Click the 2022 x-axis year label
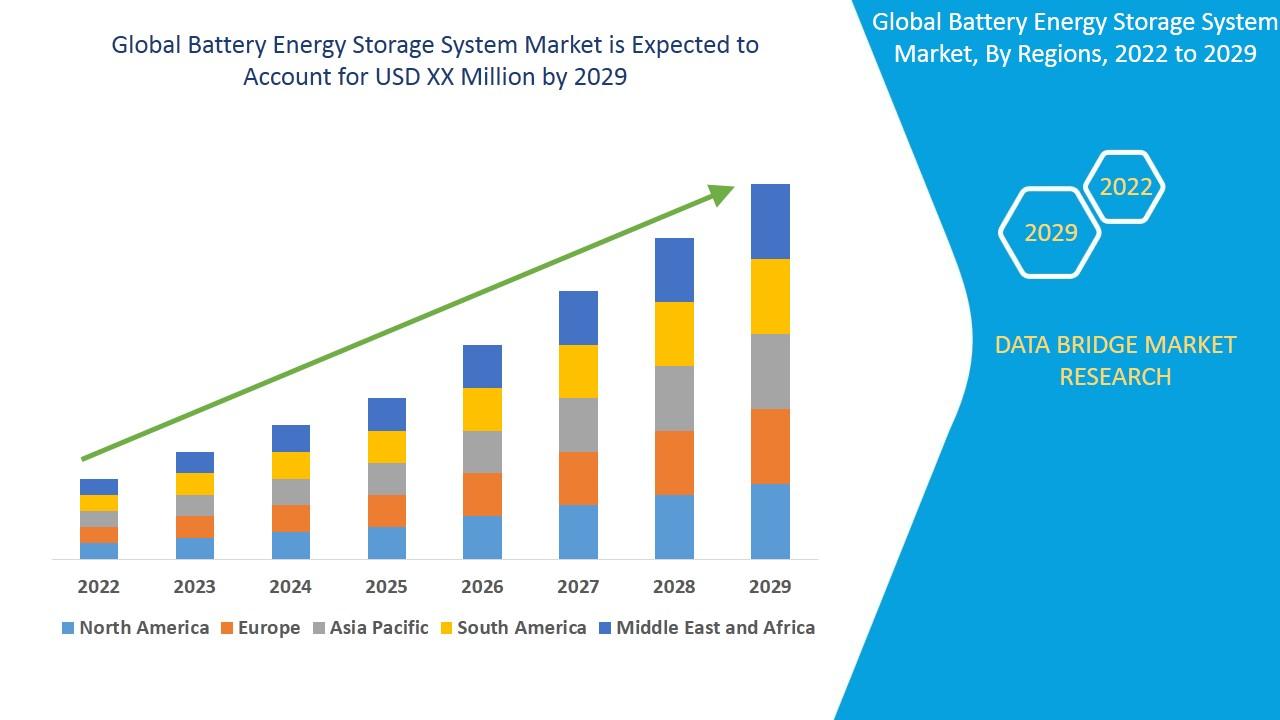 point(98,586)
